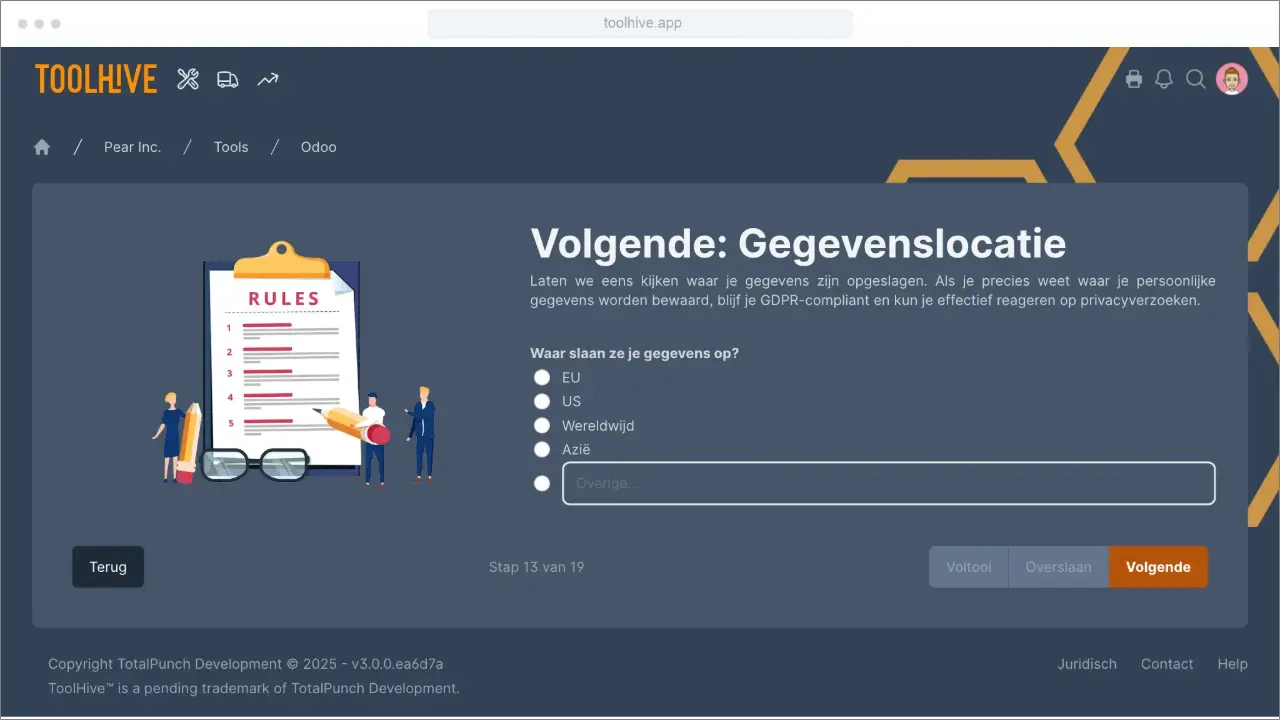Navigate home using the house icon
This screenshot has height=720, width=1280.
click(41, 146)
